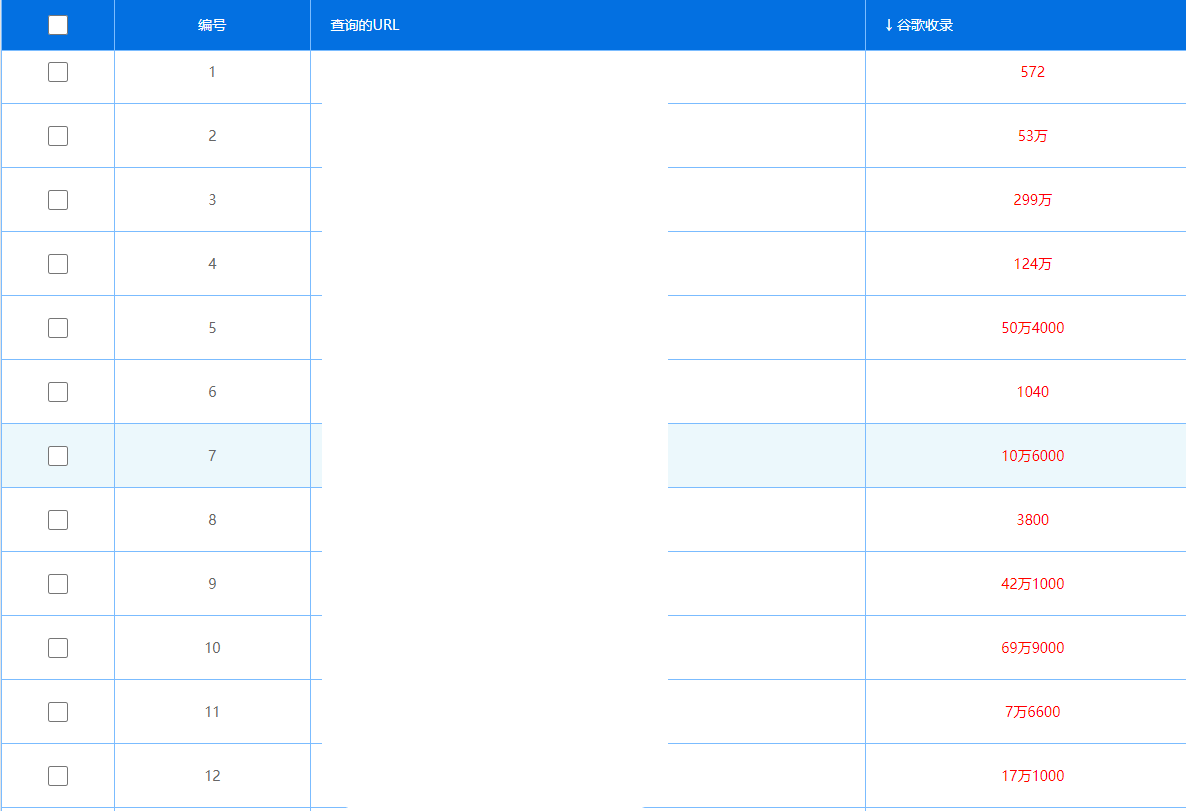Tick the checkbox in row 4

[x=57, y=264]
